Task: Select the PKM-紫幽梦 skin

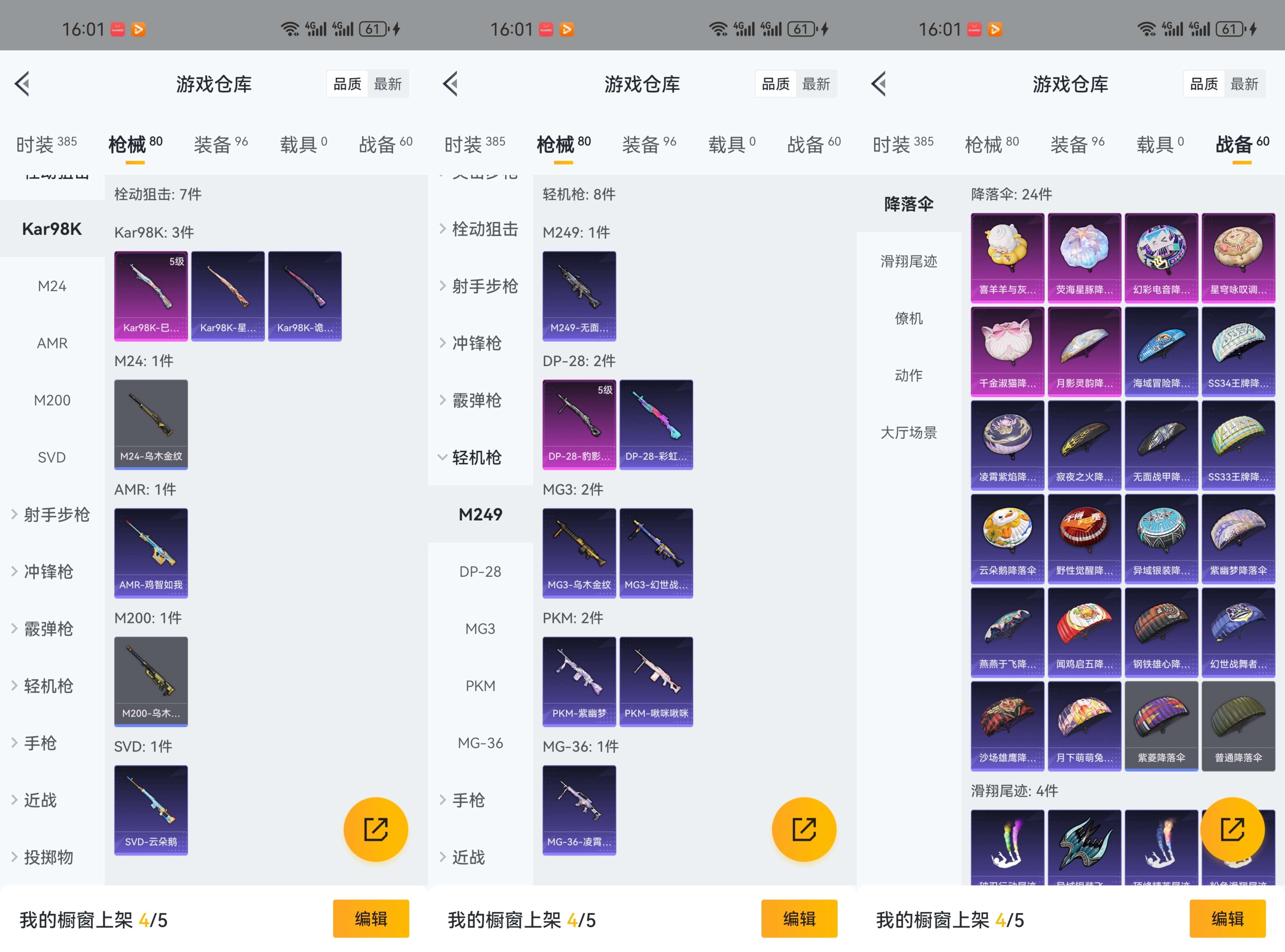Action: 579,682
